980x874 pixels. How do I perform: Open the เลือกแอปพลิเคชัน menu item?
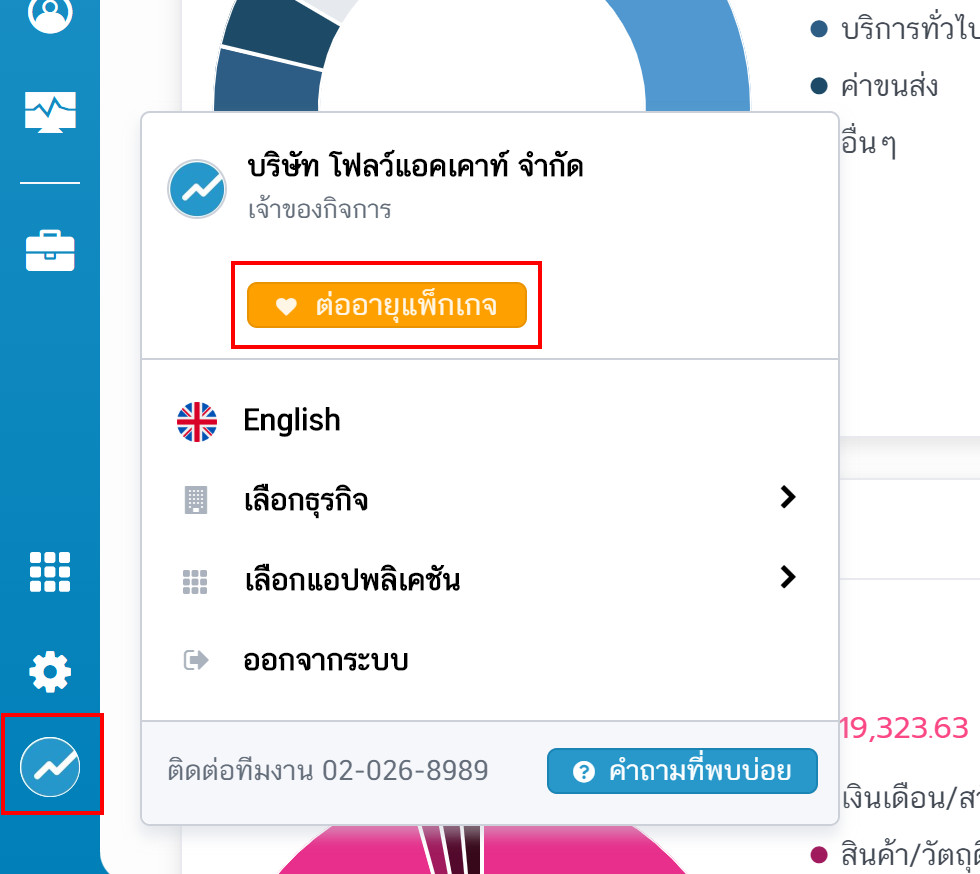490,580
